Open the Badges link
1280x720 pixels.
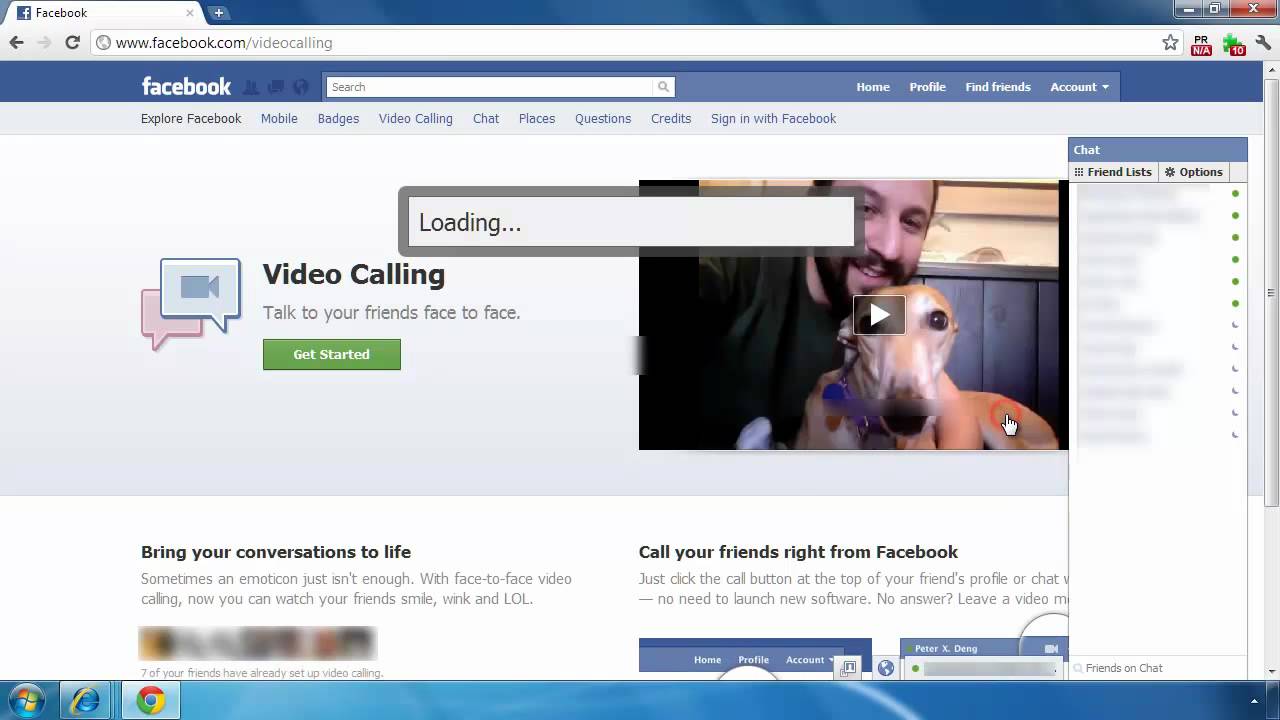338,118
